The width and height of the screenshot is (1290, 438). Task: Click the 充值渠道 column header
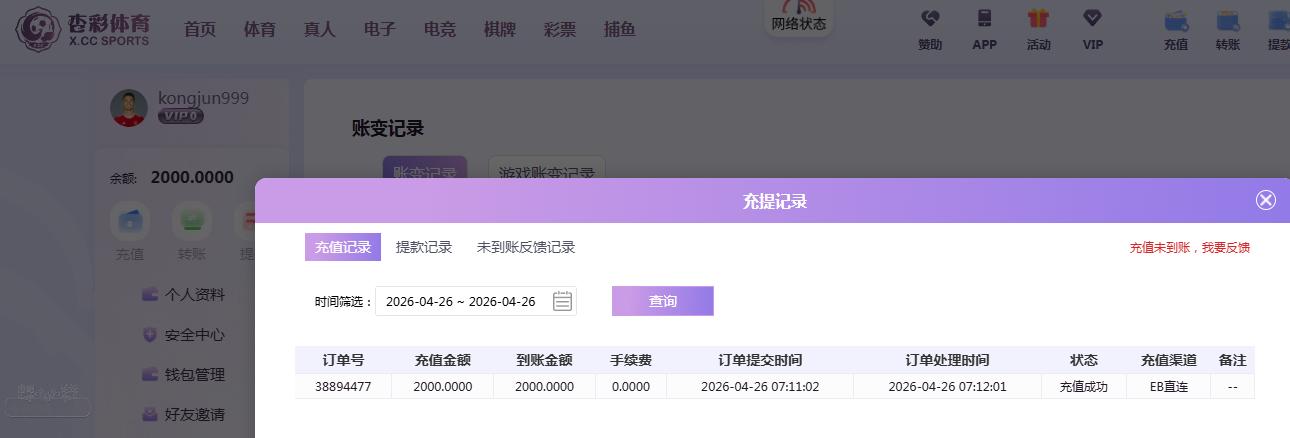1169,360
